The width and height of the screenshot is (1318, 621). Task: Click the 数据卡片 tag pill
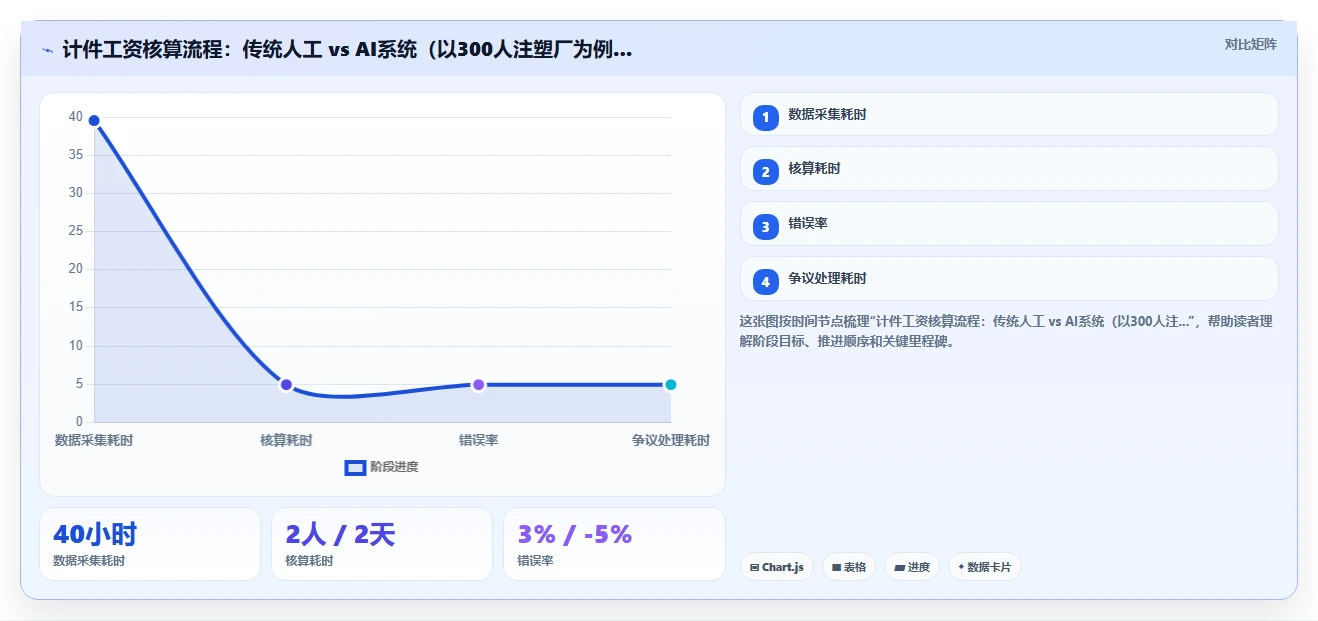click(985, 567)
